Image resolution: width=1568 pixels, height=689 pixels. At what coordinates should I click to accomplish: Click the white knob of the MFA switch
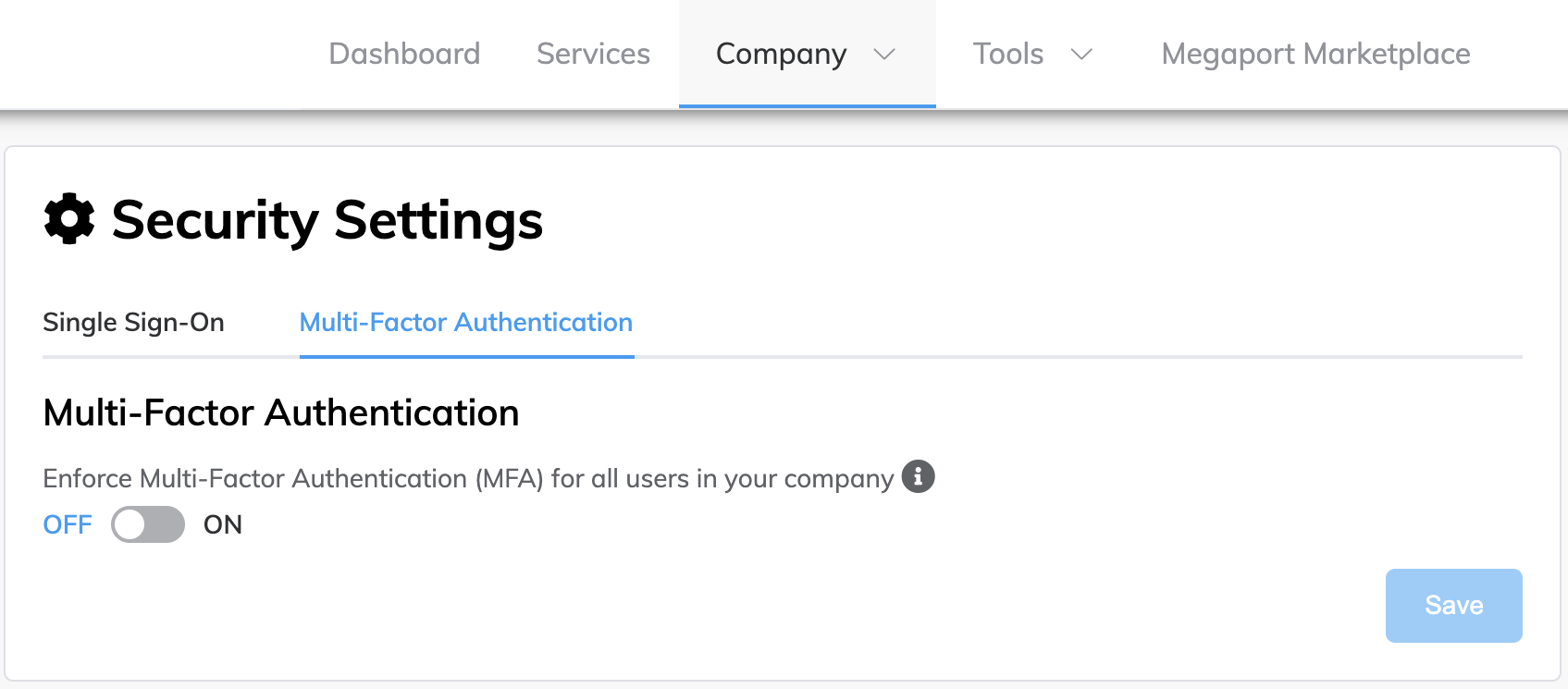(x=130, y=524)
